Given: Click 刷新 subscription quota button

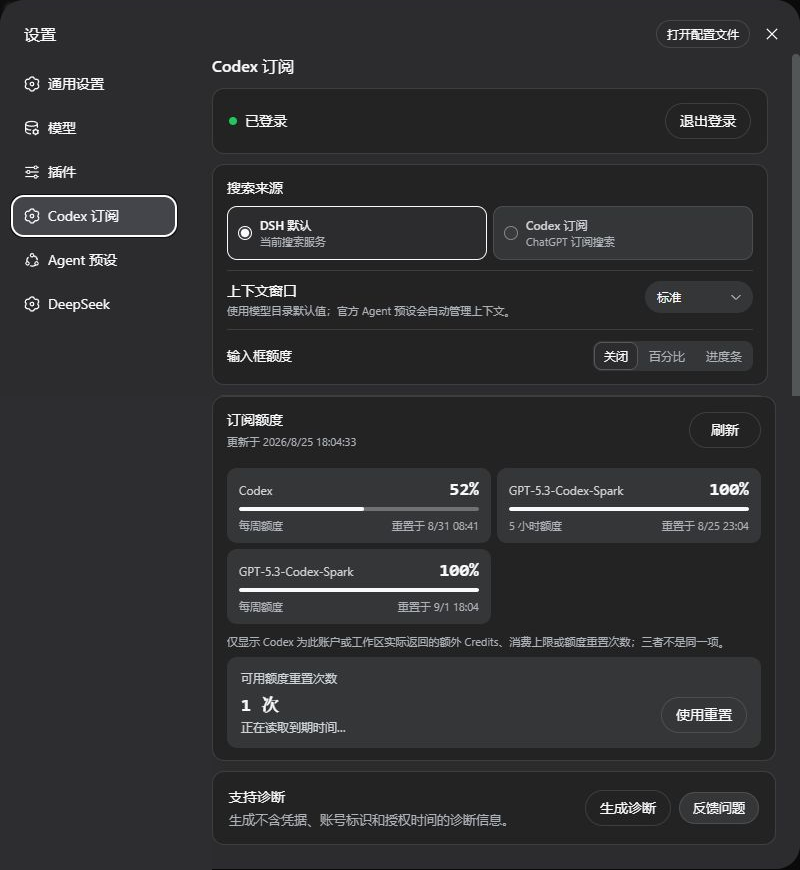Looking at the screenshot, I should 725,430.
